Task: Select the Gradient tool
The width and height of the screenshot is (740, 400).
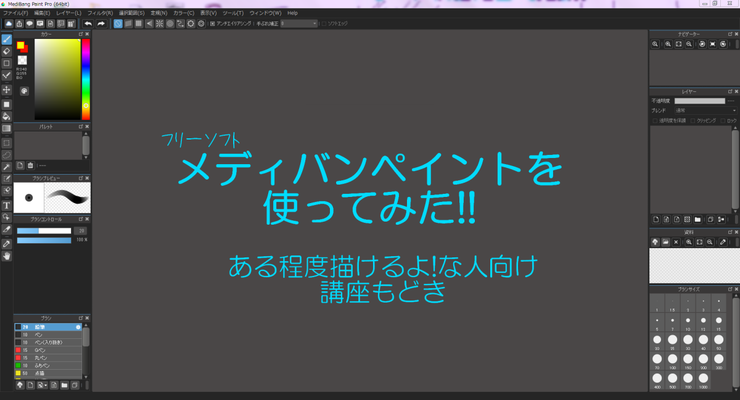Action: (x=7, y=128)
